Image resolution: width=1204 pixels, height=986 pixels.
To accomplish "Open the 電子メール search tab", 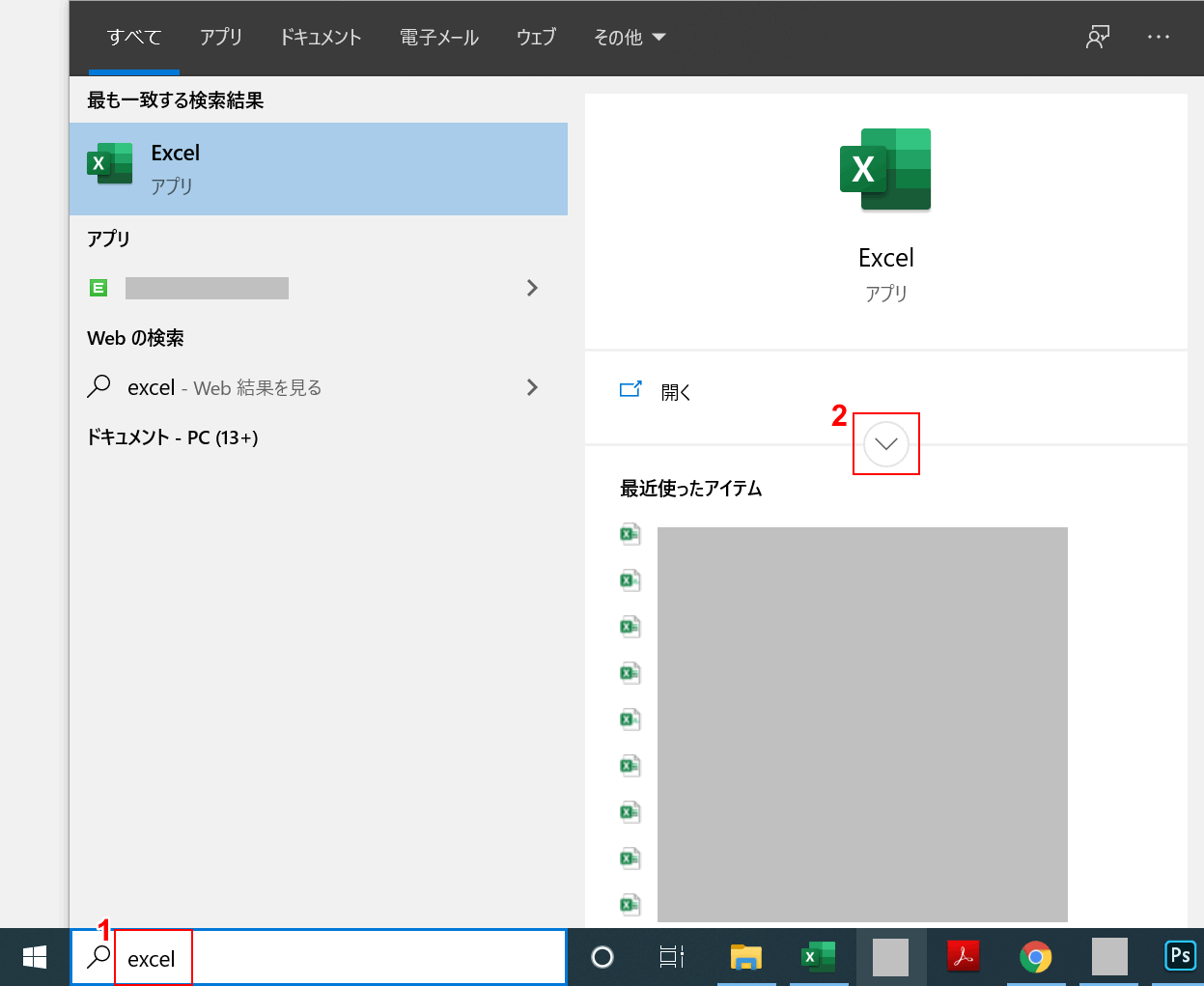I will coord(439,37).
